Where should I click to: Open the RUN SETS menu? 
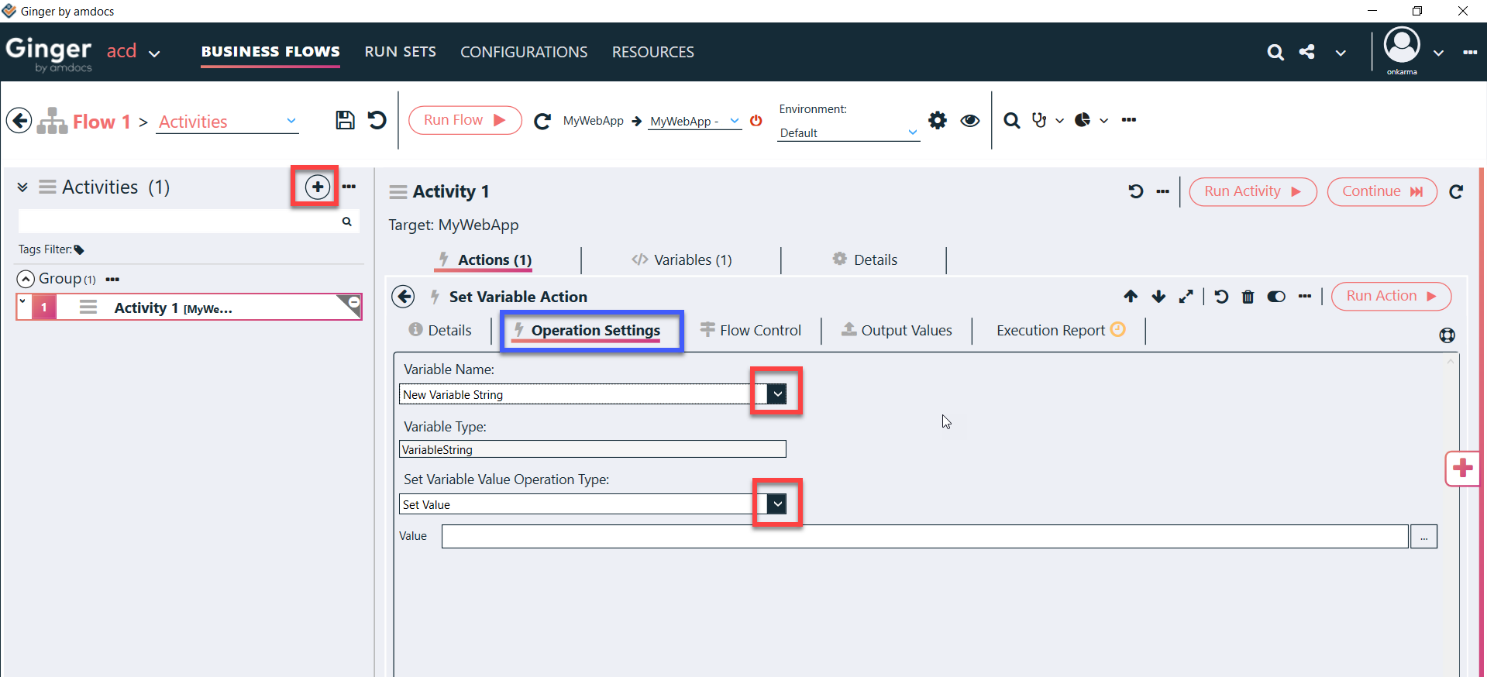point(400,52)
